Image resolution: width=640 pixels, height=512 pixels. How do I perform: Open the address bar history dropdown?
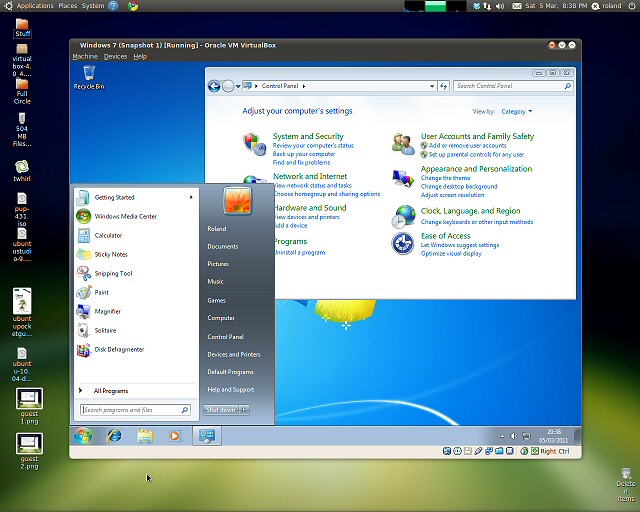coord(432,86)
